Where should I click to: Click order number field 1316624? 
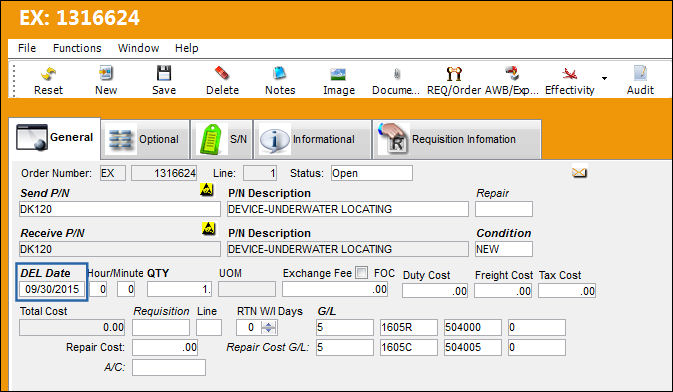164,173
